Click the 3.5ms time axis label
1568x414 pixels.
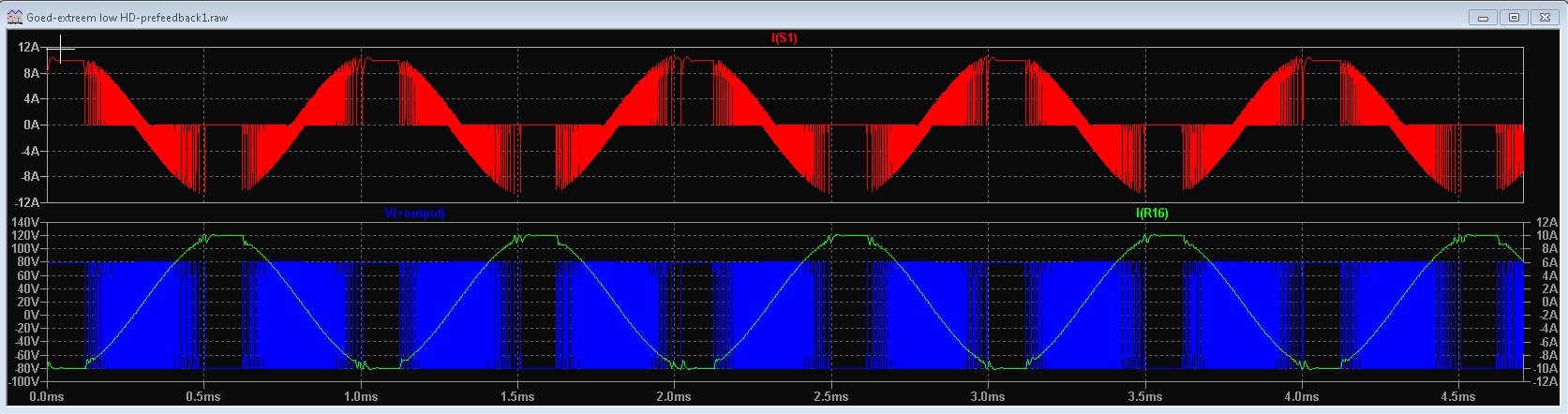pos(1144,397)
